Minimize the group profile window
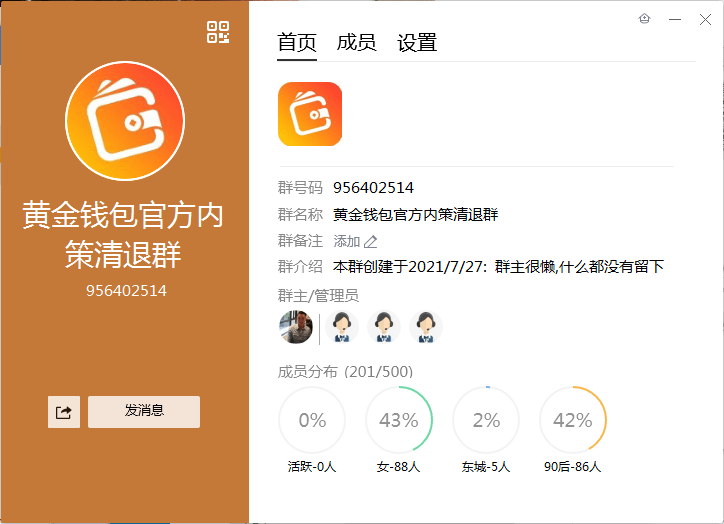 (675, 19)
